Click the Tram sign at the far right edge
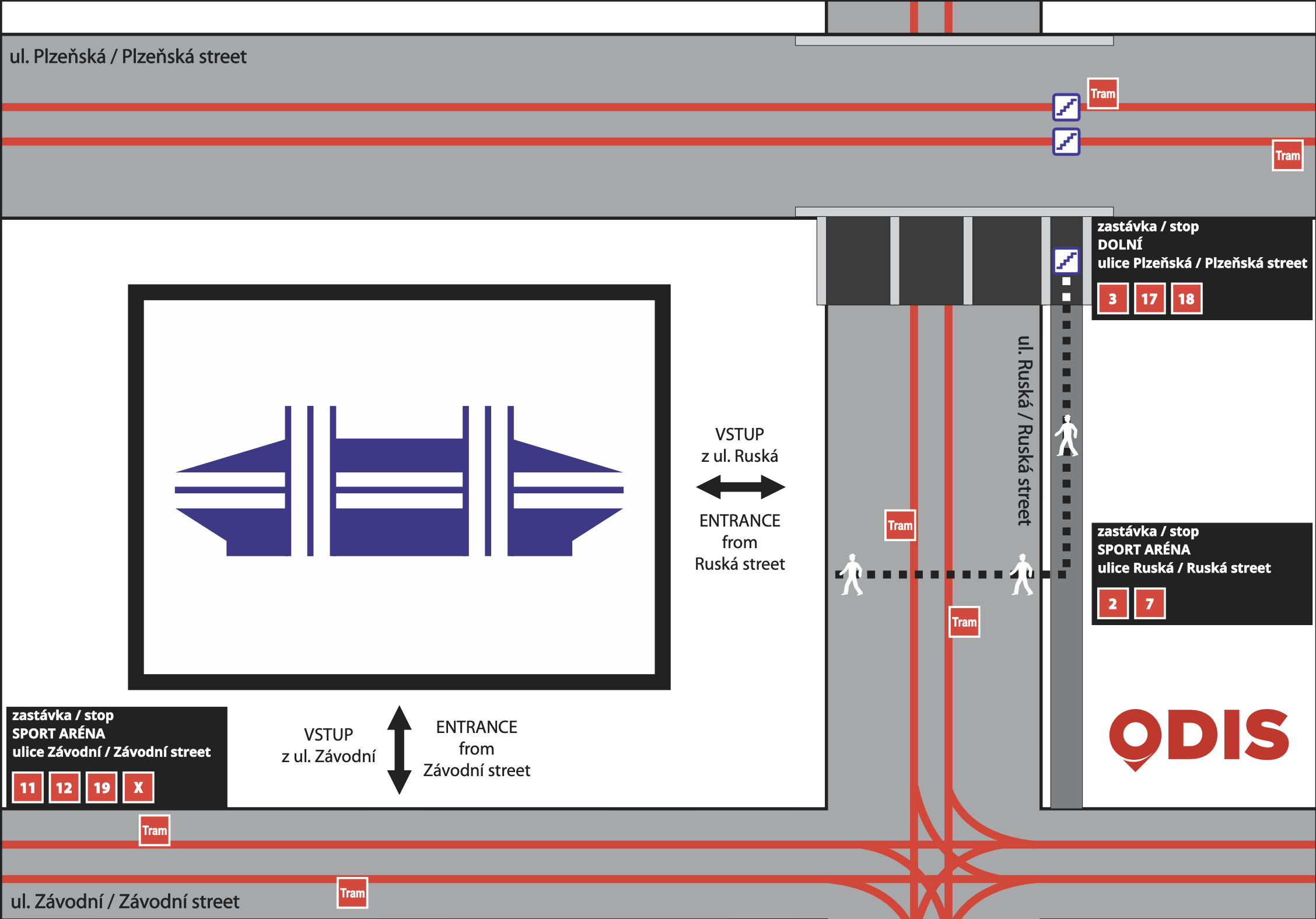Screen dimensions: 1316x919 click(1287, 156)
